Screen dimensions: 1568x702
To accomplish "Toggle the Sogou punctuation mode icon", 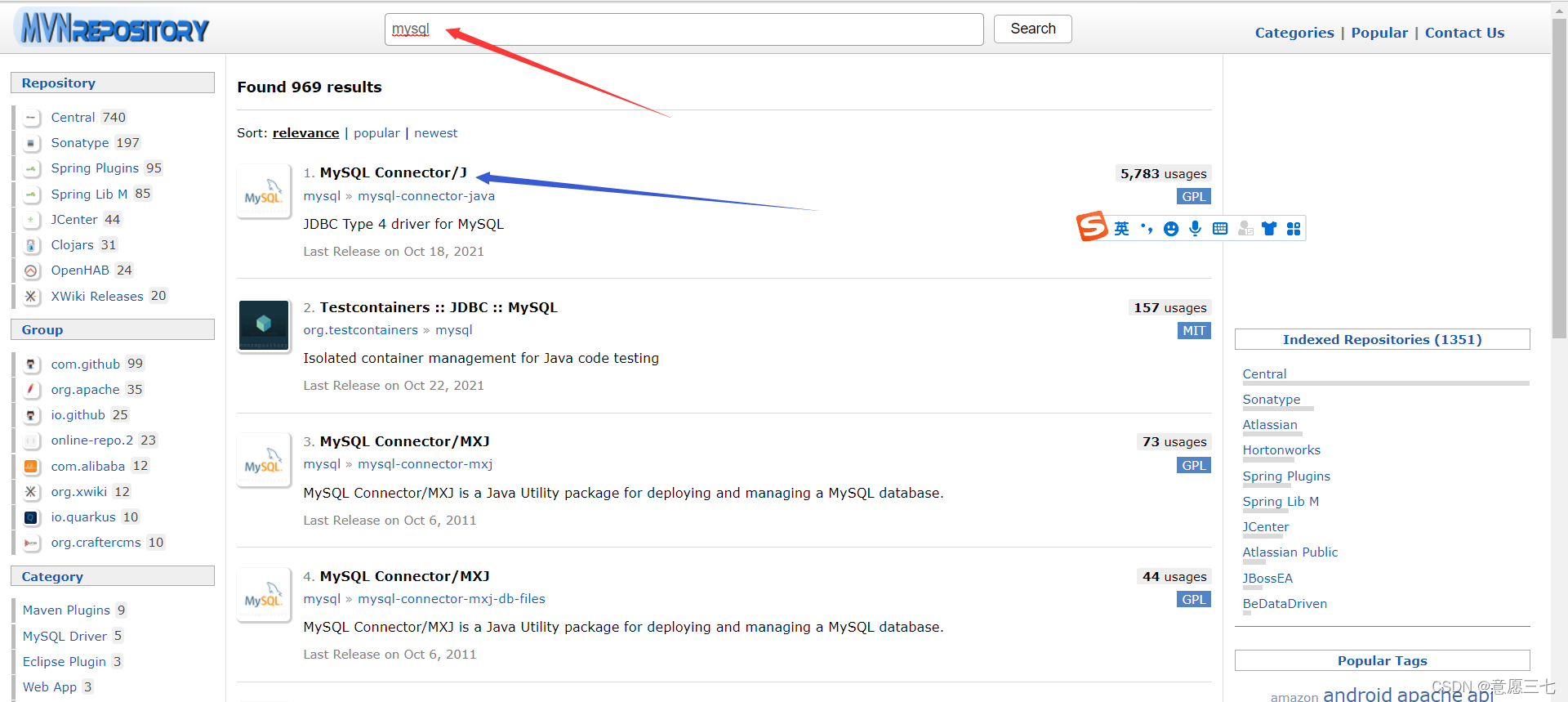I will 1147,229.
